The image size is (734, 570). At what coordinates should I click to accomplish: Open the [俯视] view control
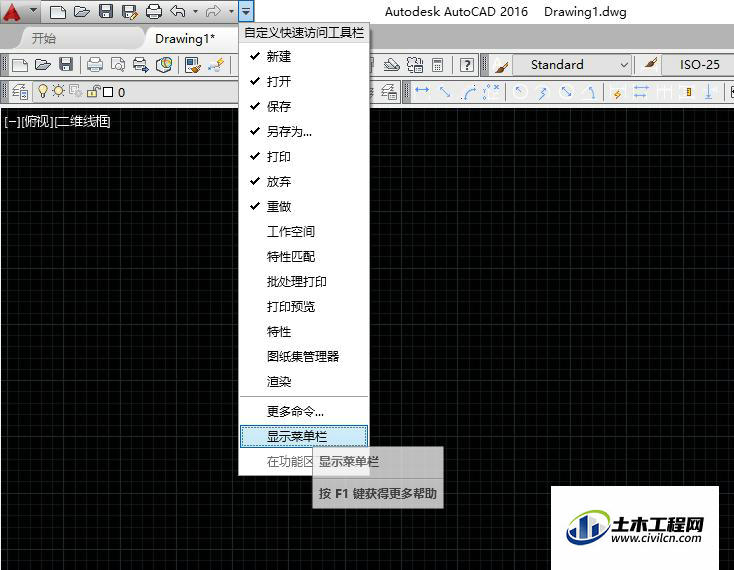pos(38,122)
